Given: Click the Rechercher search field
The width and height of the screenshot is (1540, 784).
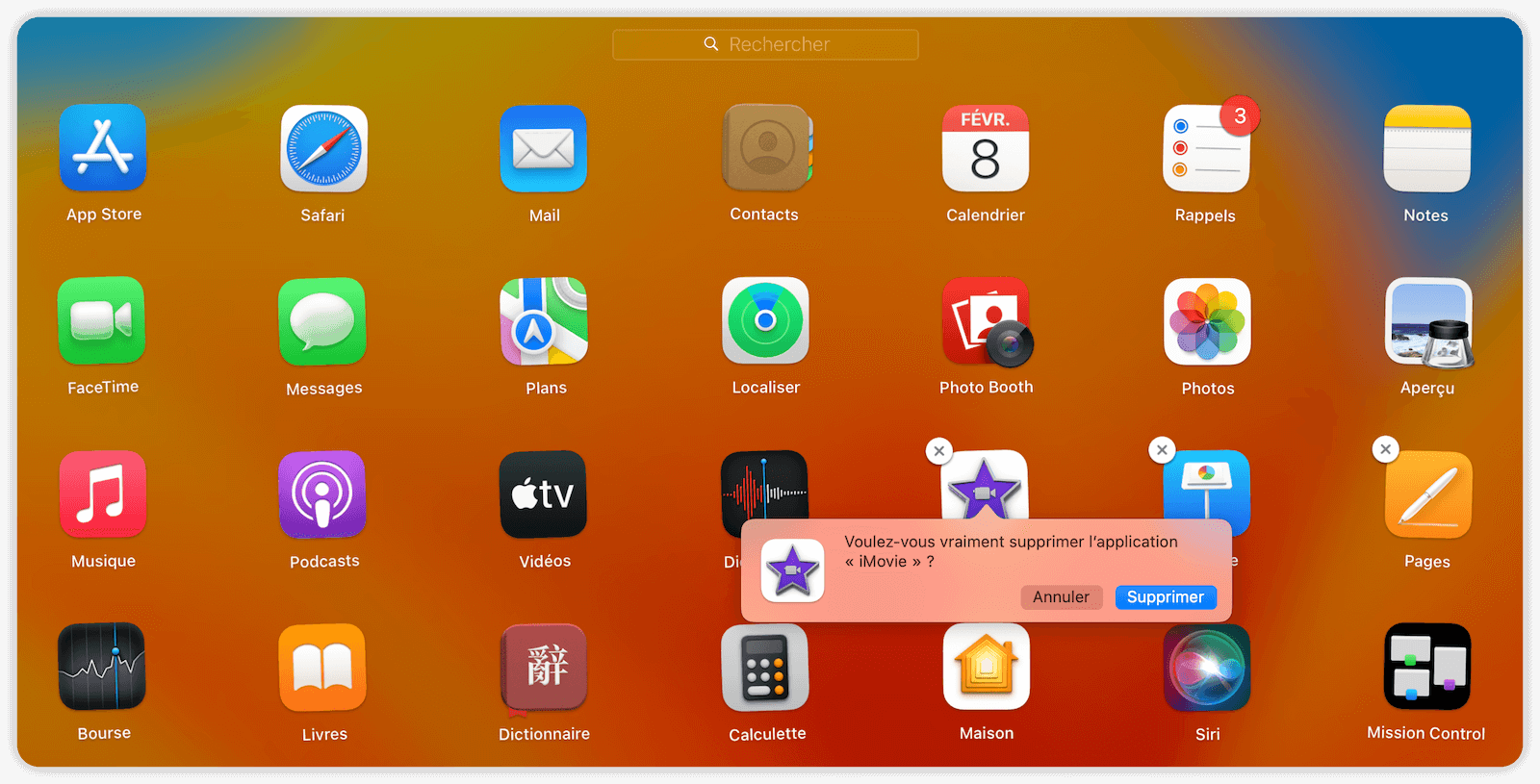Looking at the screenshot, I should click(766, 44).
